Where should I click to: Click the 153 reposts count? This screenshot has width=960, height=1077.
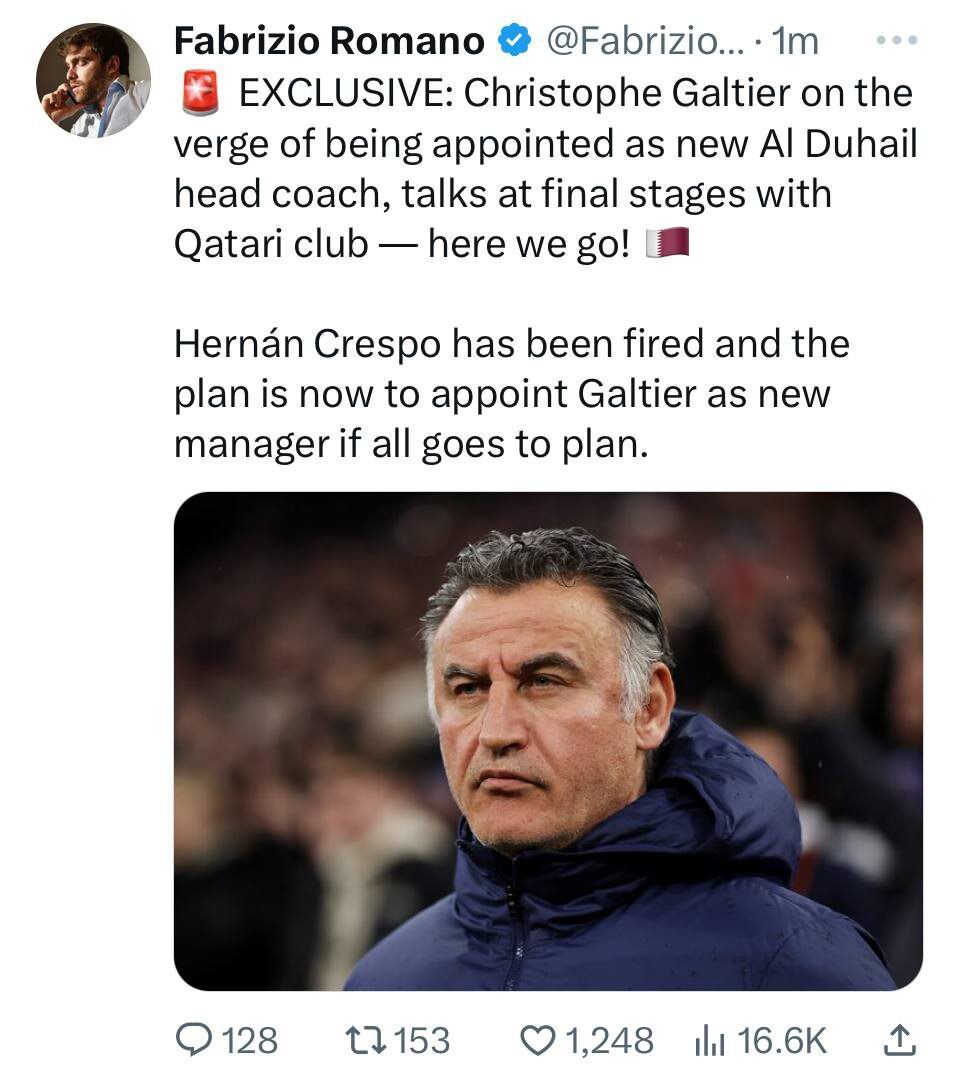coord(422,1040)
